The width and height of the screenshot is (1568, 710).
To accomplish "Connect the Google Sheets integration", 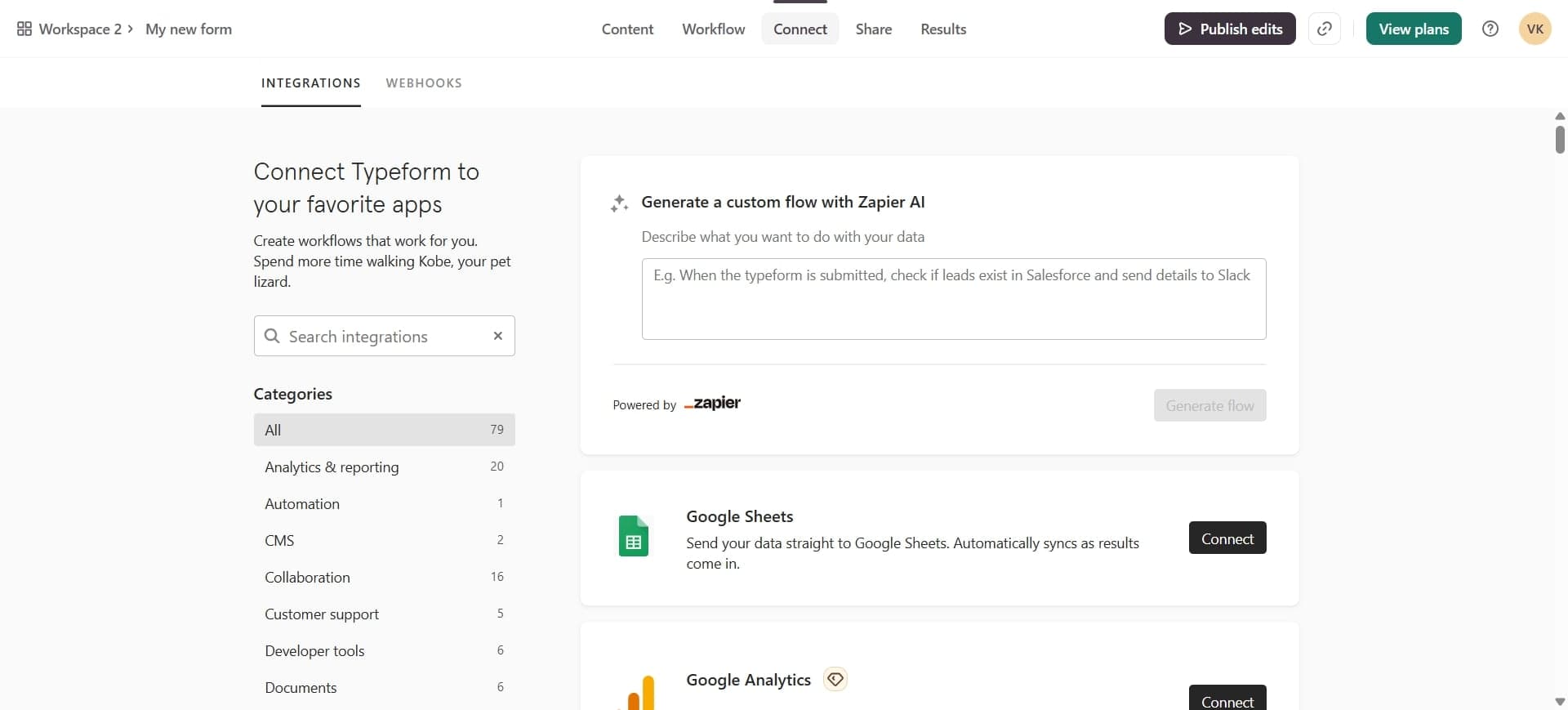I will (1227, 538).
